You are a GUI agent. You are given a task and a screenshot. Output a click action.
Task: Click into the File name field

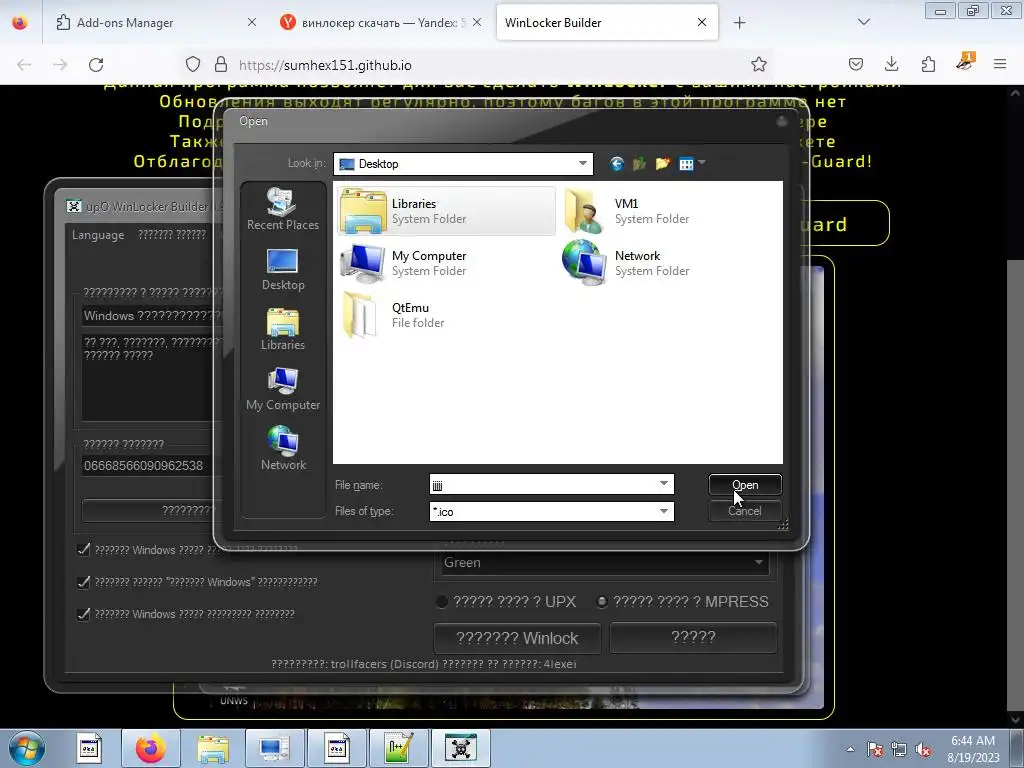[x=543, y=484]
